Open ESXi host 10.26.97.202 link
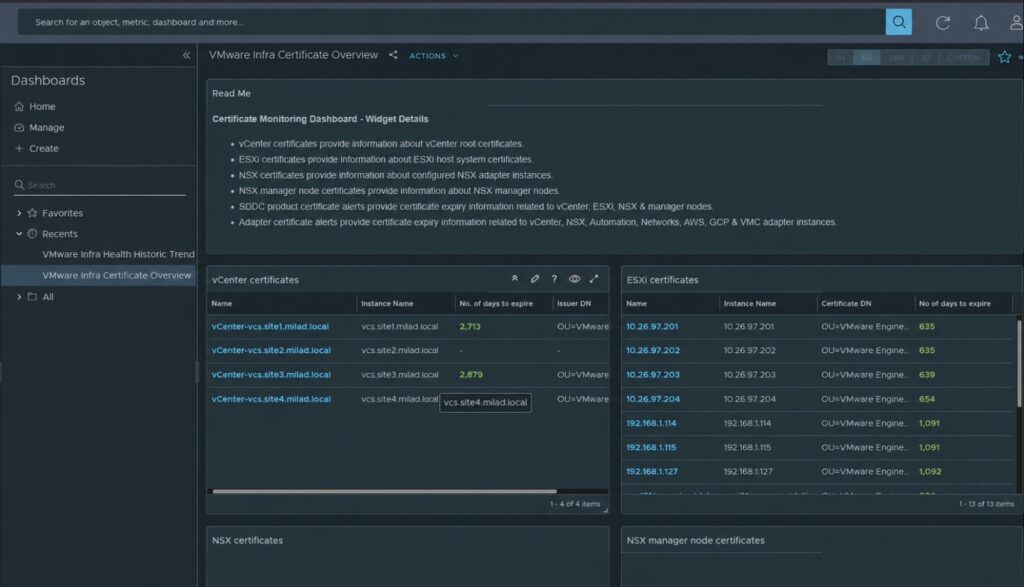 click(x=652, y=351)
